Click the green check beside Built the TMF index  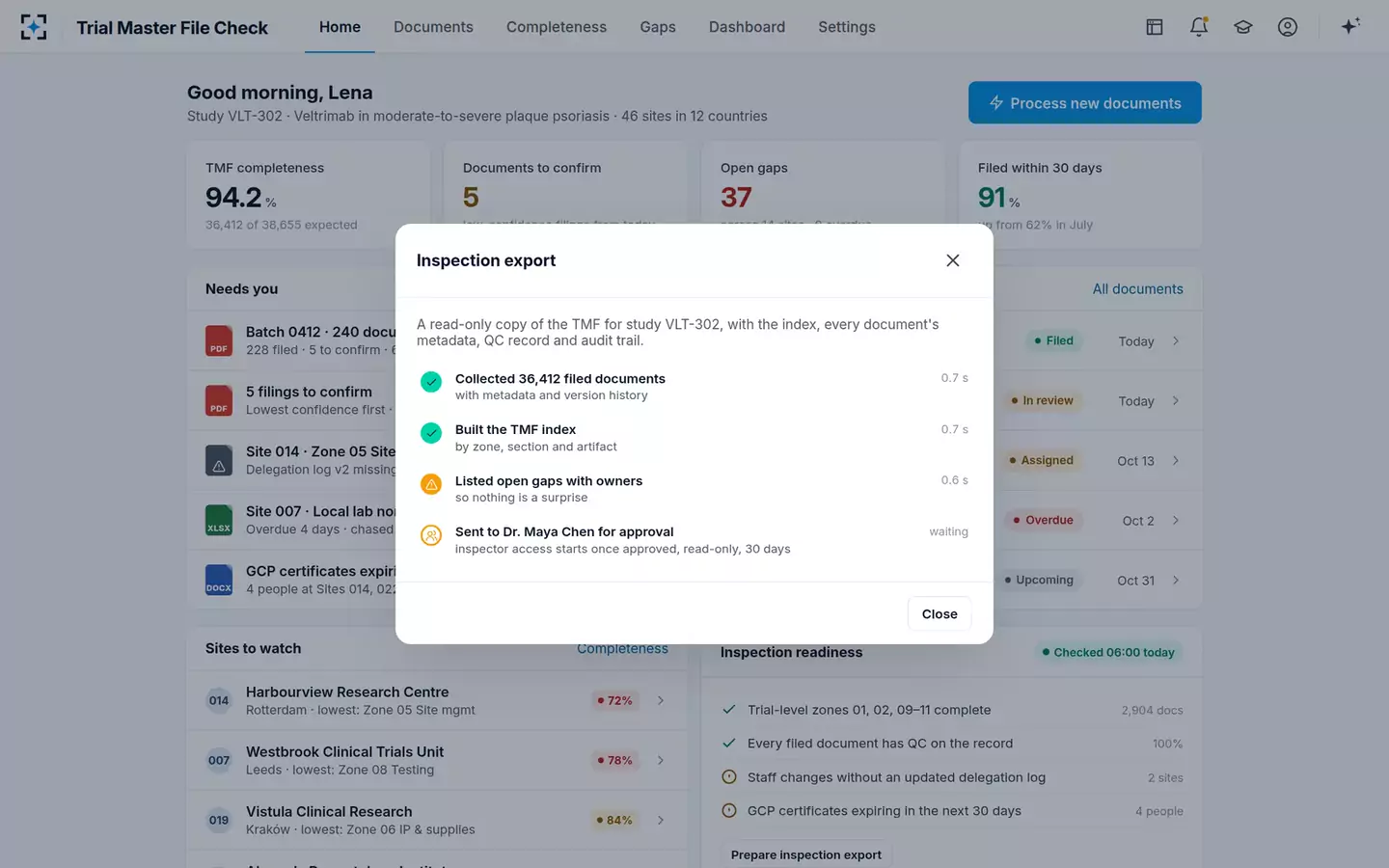tap(431, 433)
